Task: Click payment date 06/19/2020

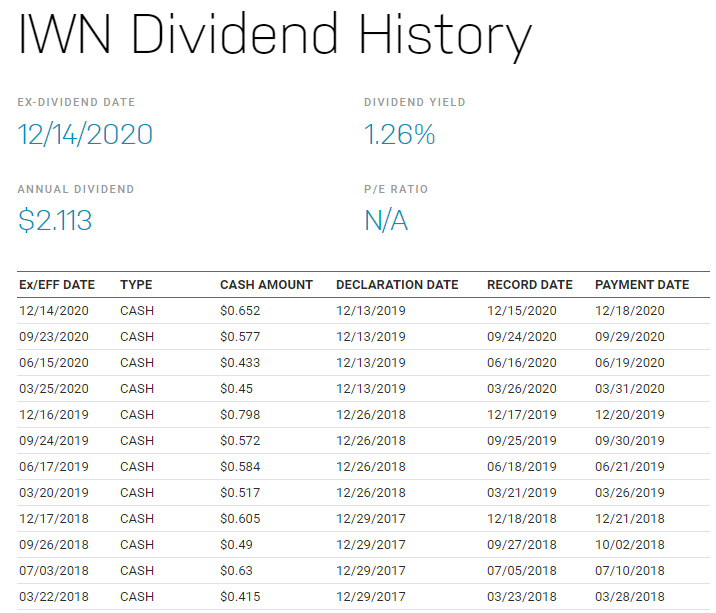Action: click(x=630, y=363)
